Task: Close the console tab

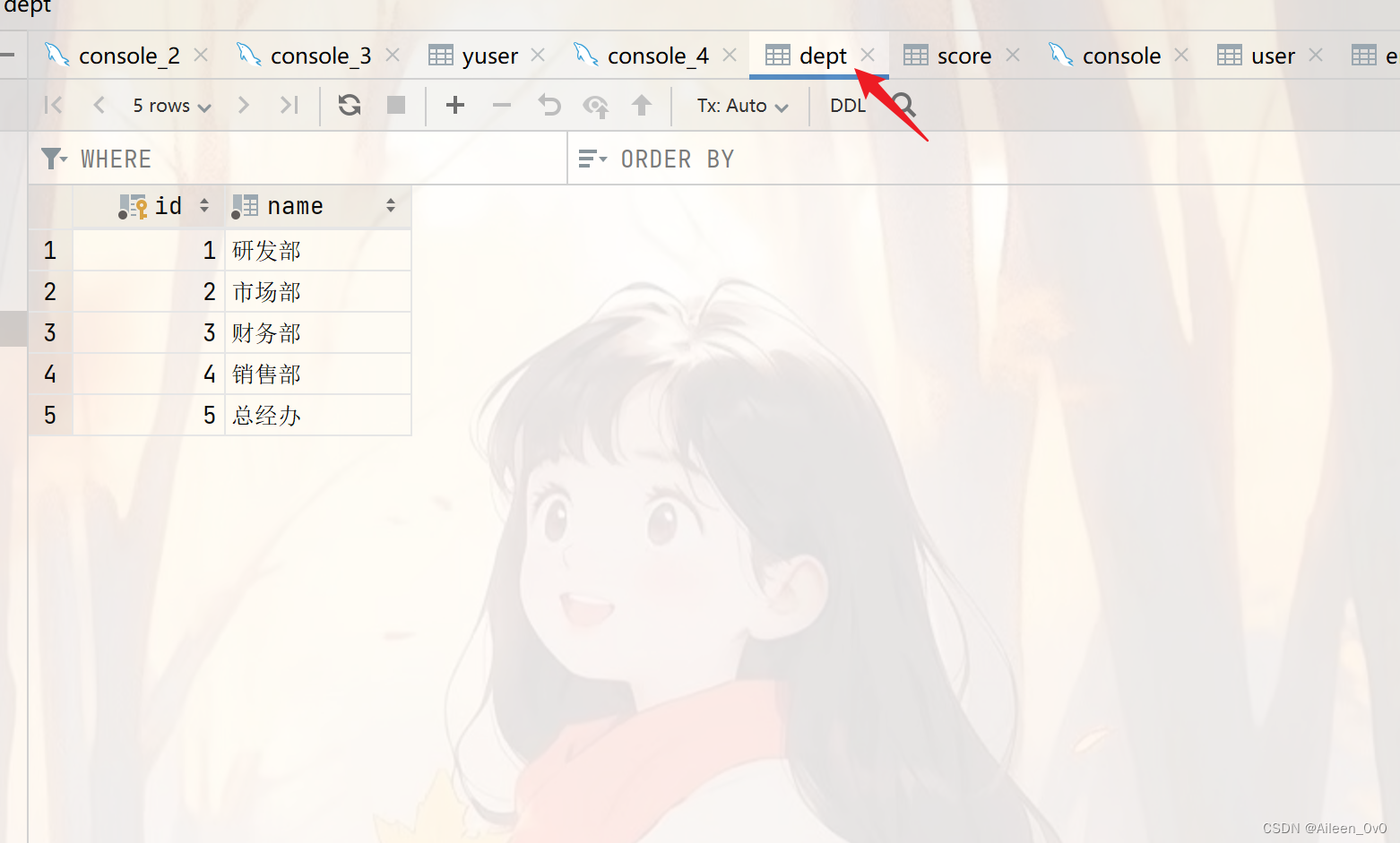Action: coord(1181,56)
